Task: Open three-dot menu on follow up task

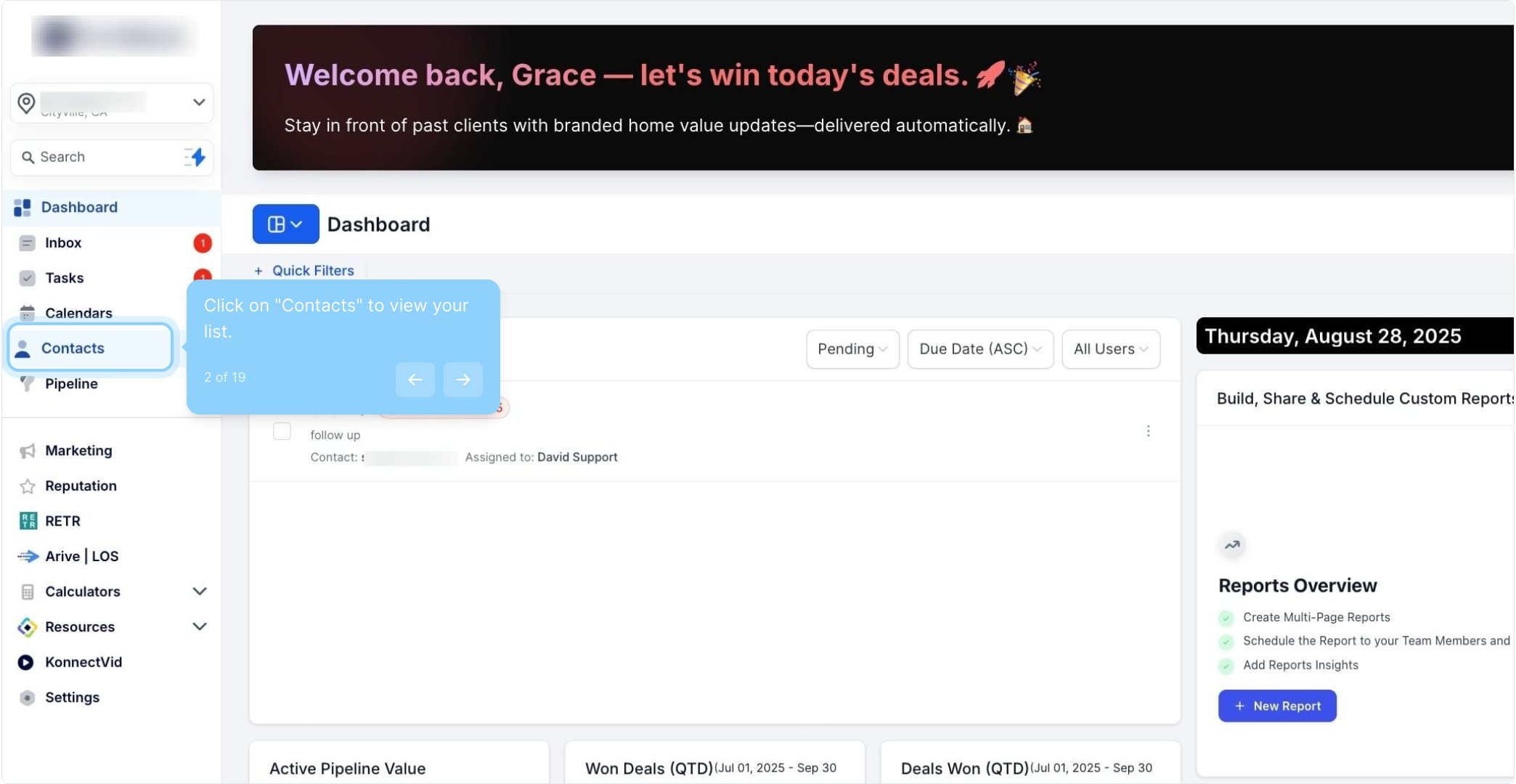Action: (x=1148, y=431)
